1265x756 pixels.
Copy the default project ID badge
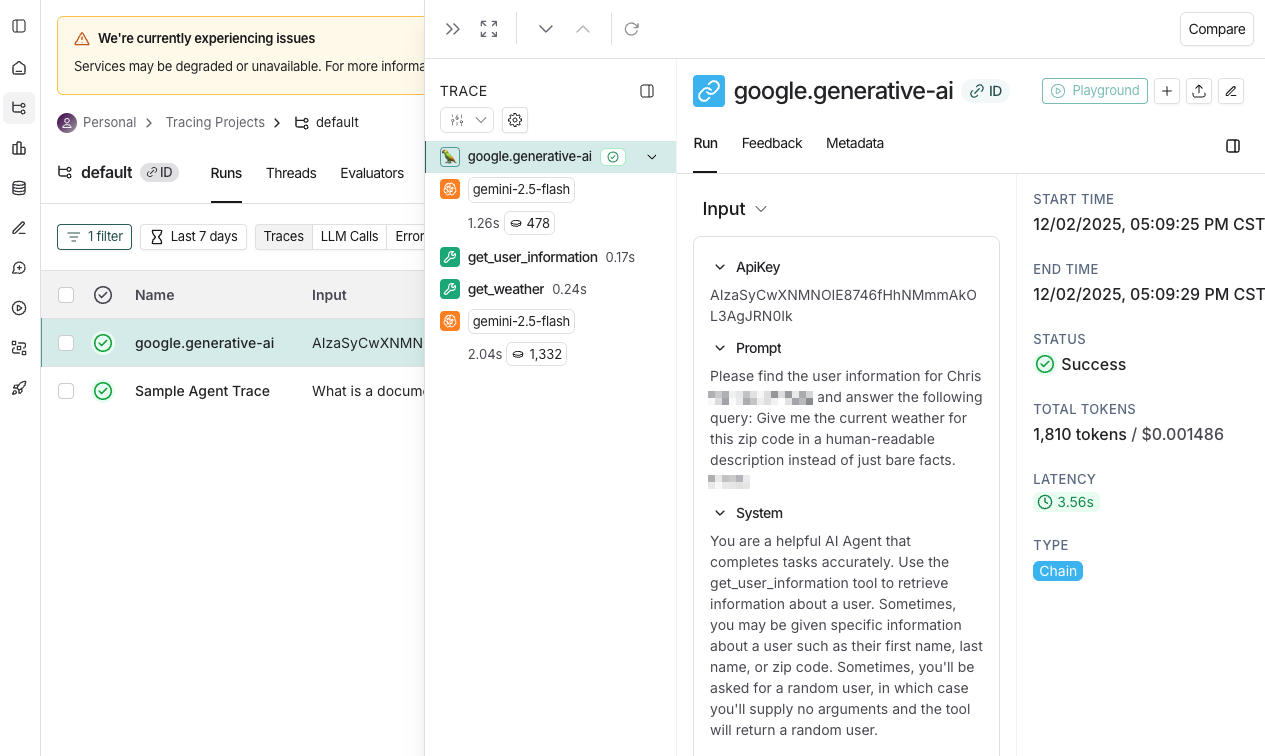coord(159,172)
